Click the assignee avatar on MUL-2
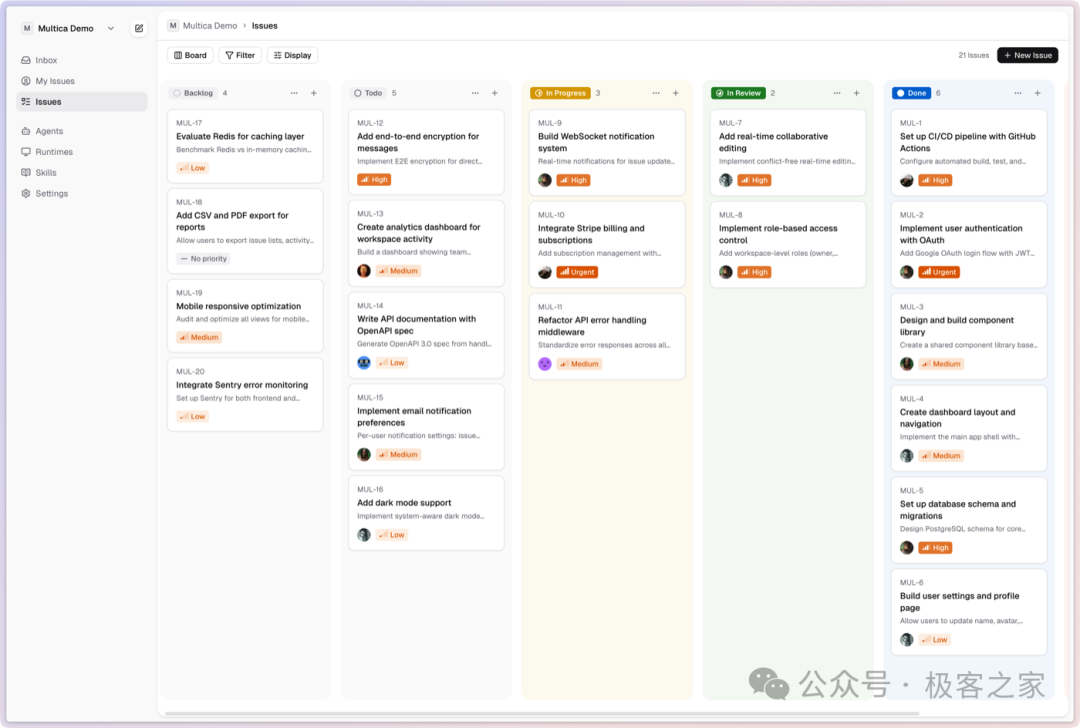The height and width of the screenshot is (728, 1080). [x=906, y=272]
